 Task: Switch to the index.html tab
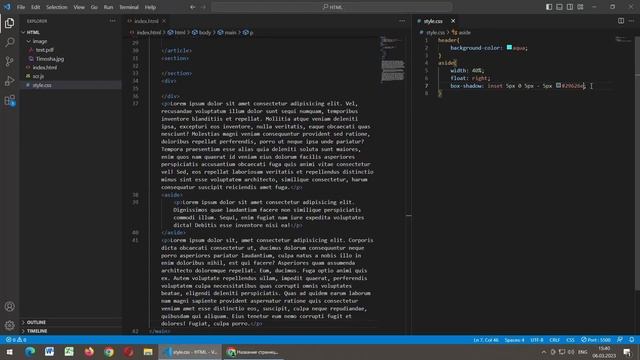146,21
